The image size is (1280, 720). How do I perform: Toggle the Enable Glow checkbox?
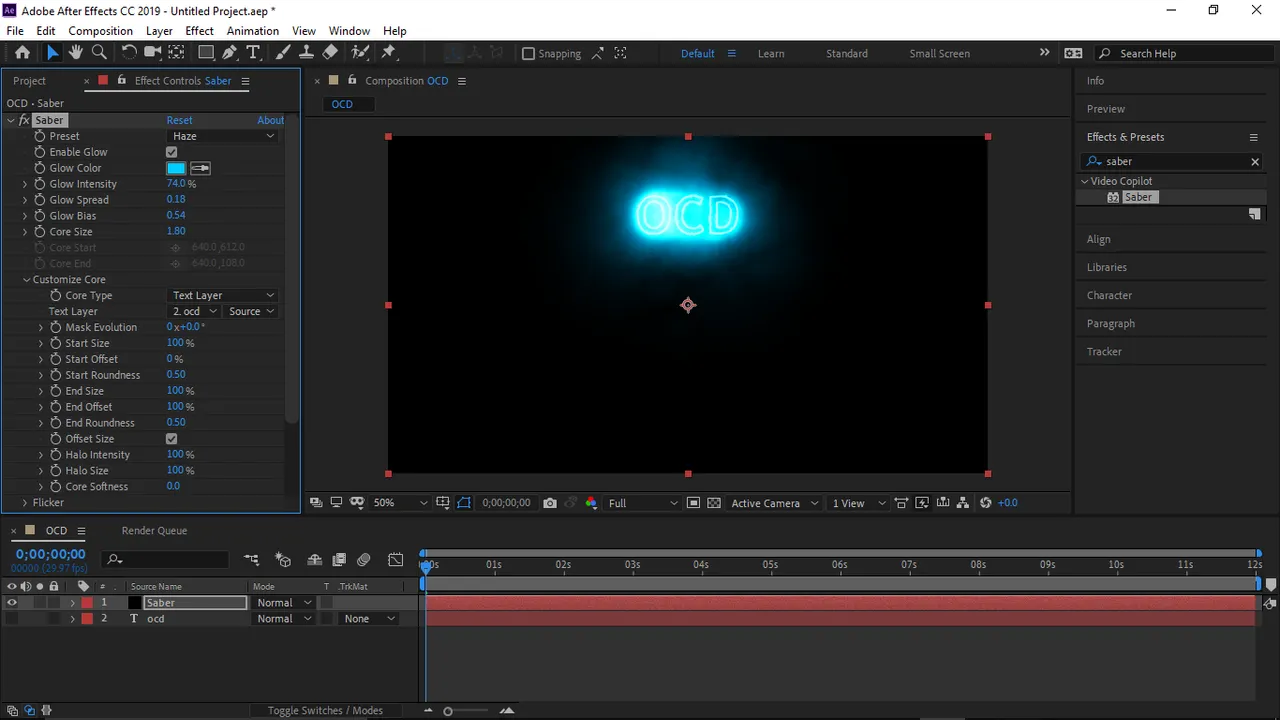click(x=171, y=152)
